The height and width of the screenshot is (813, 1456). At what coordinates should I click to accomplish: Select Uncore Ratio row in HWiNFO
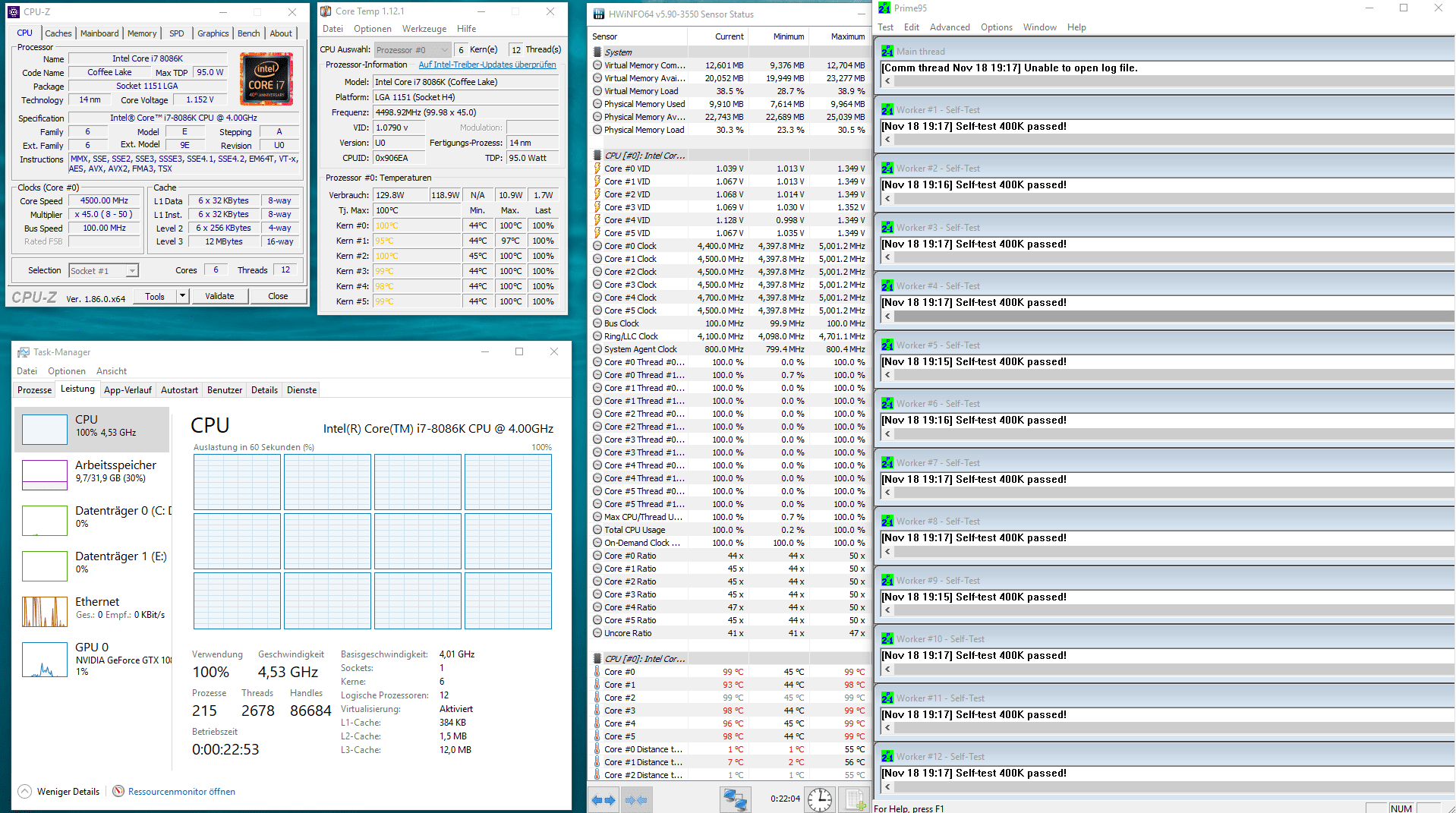[x=729, y=633]
